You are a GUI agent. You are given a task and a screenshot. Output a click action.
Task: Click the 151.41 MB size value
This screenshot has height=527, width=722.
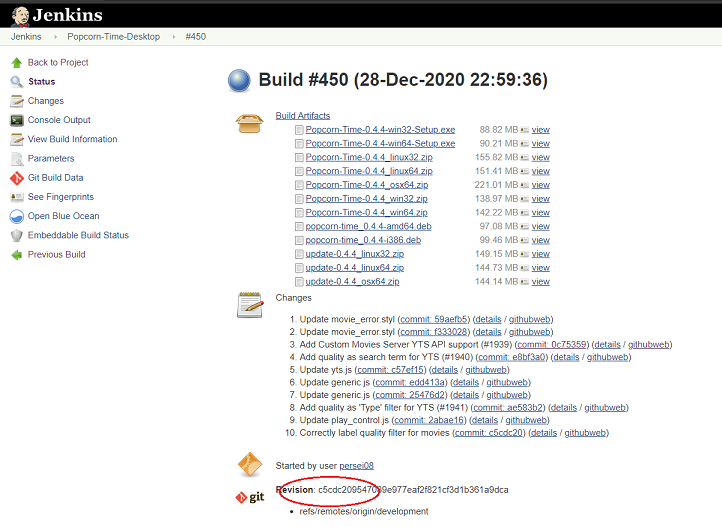(x=496, y=171)
